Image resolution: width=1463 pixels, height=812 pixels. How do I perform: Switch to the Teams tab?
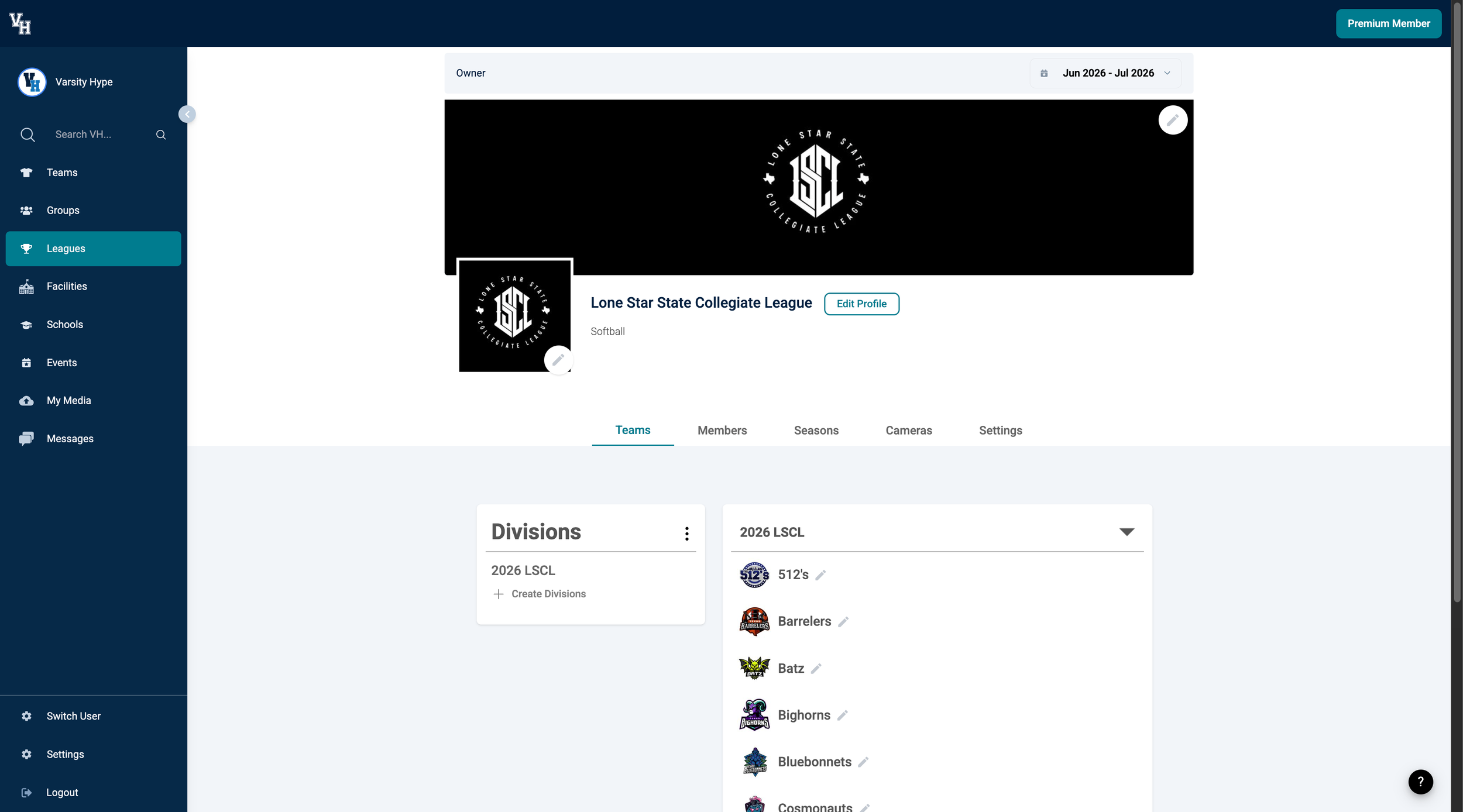pos(633,430)
